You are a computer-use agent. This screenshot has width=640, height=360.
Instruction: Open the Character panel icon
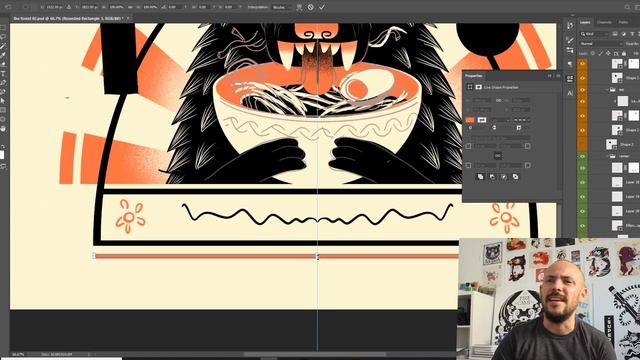(x=570, y=93)
